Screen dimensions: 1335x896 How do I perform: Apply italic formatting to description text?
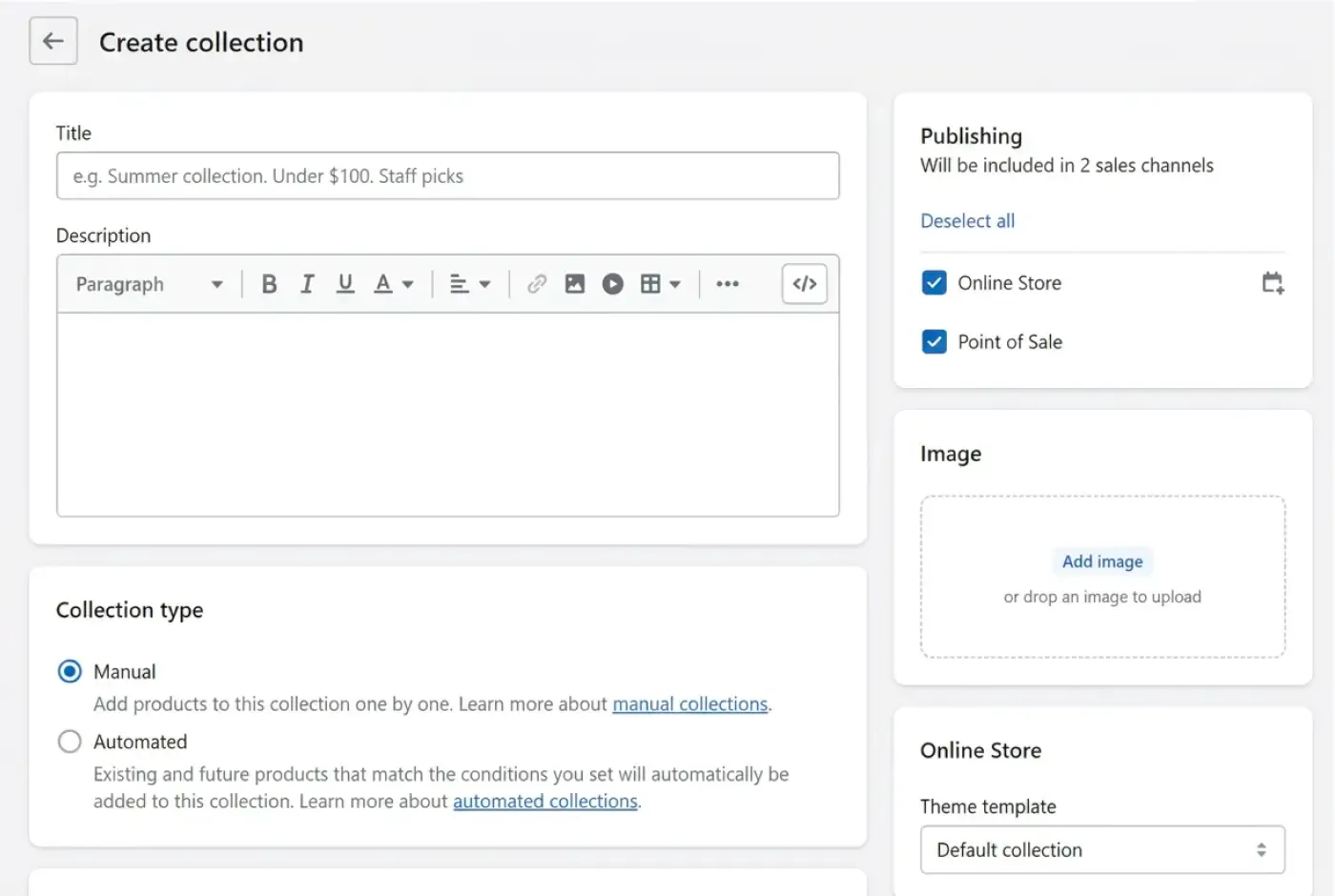(x=307, y=283)
